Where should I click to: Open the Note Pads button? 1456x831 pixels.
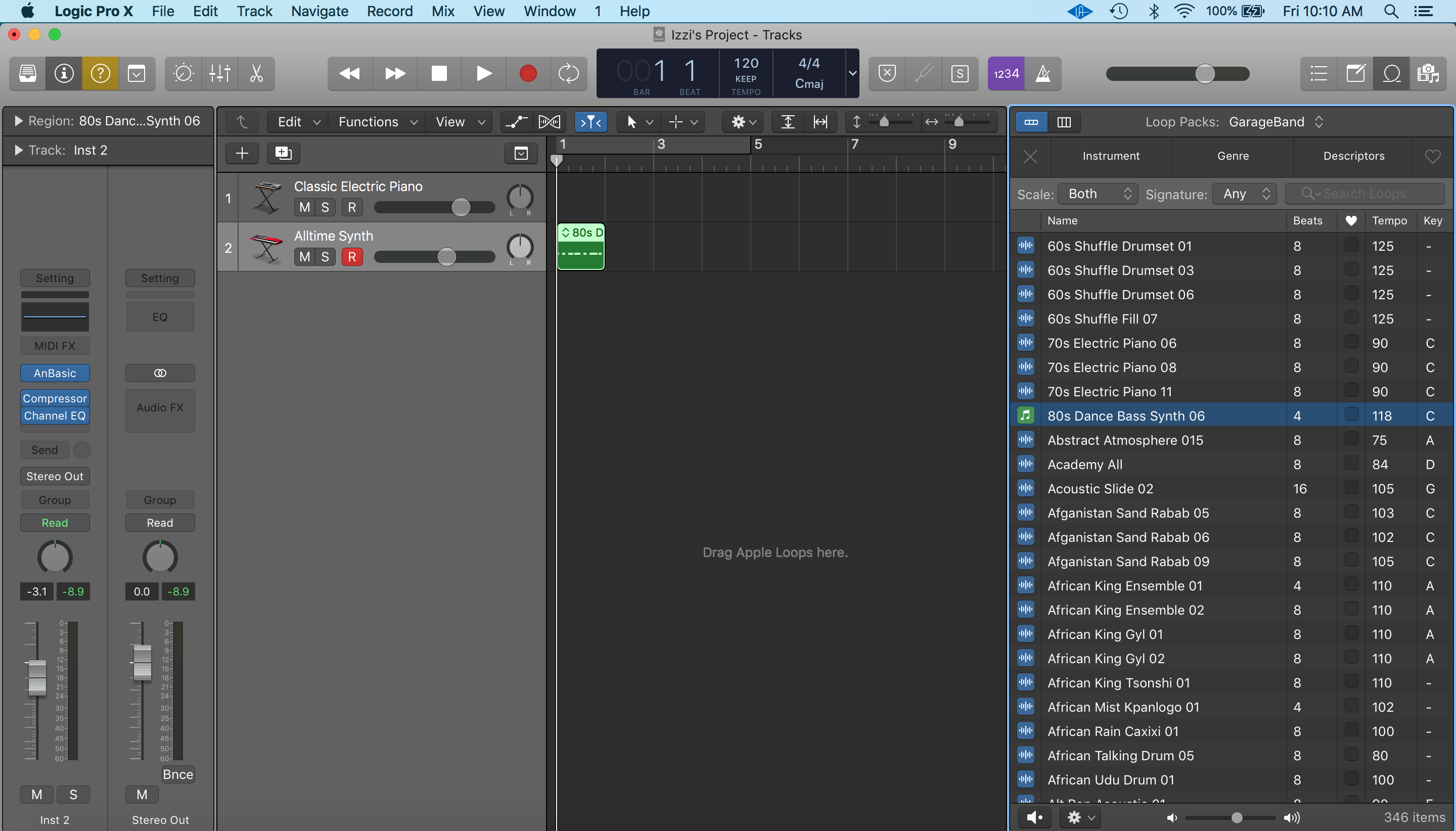pos(1355,74)
